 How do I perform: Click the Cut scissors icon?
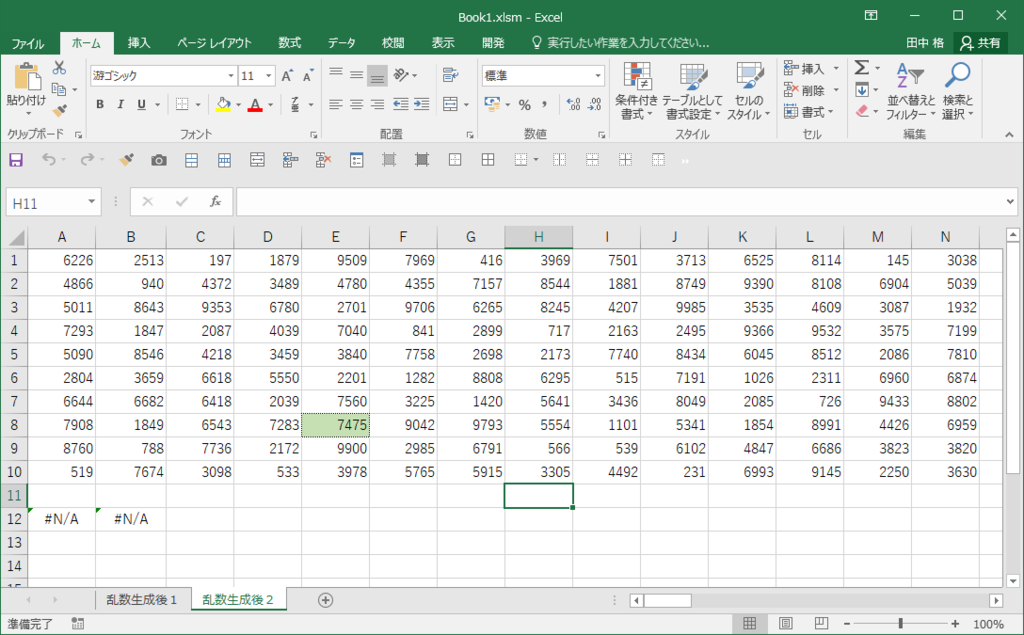59,68
